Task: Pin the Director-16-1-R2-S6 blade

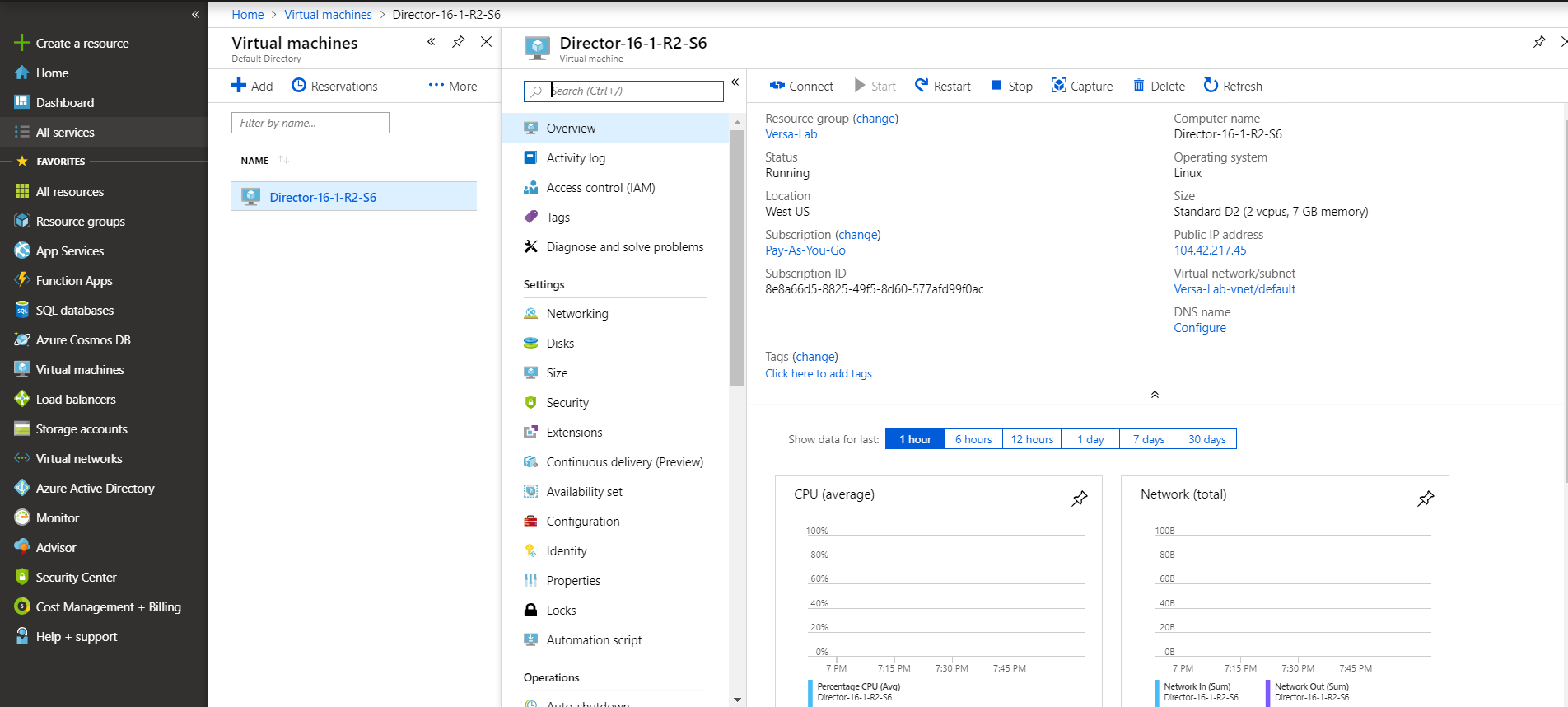Action: (x=1539, y=42)
